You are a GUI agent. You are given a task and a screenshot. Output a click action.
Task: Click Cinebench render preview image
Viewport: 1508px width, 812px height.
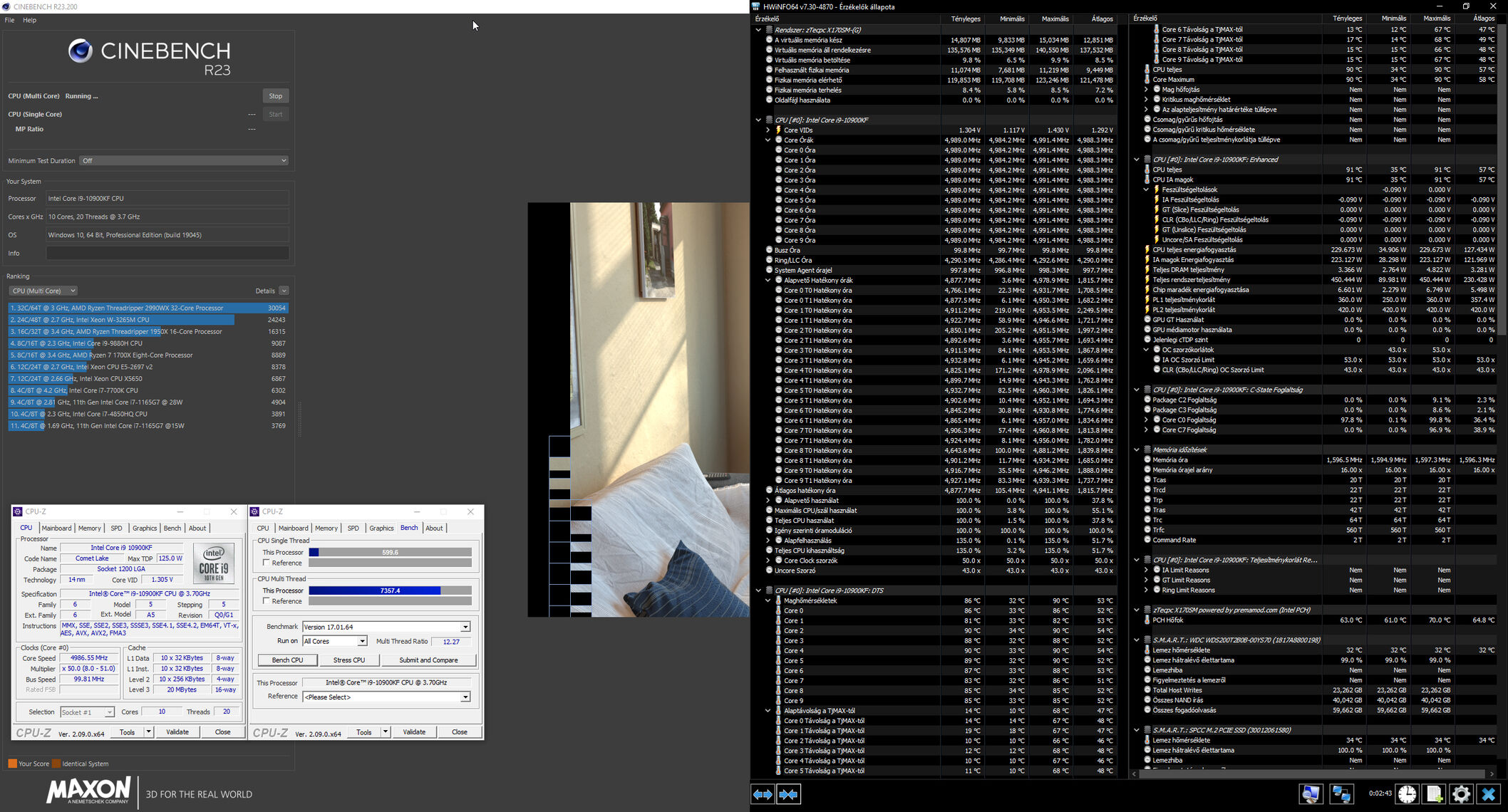pyautogui.click(x=639, y=410)
